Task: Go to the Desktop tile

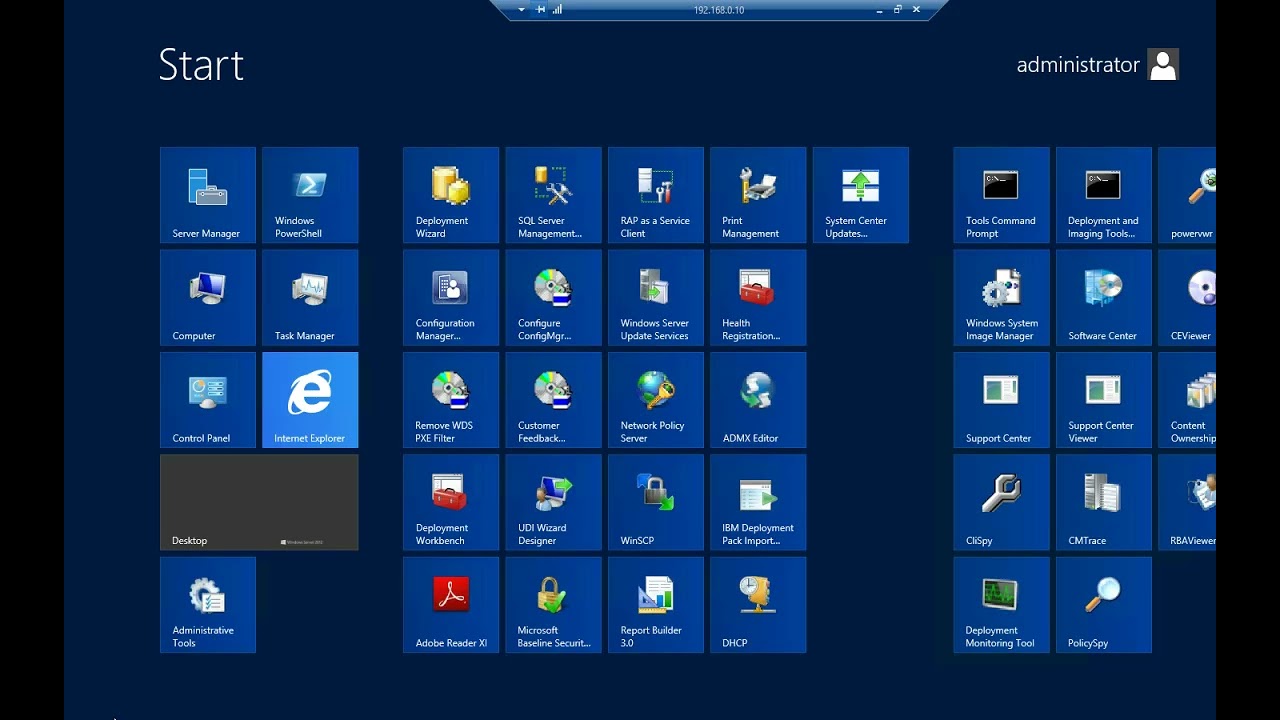Action: 259,502
